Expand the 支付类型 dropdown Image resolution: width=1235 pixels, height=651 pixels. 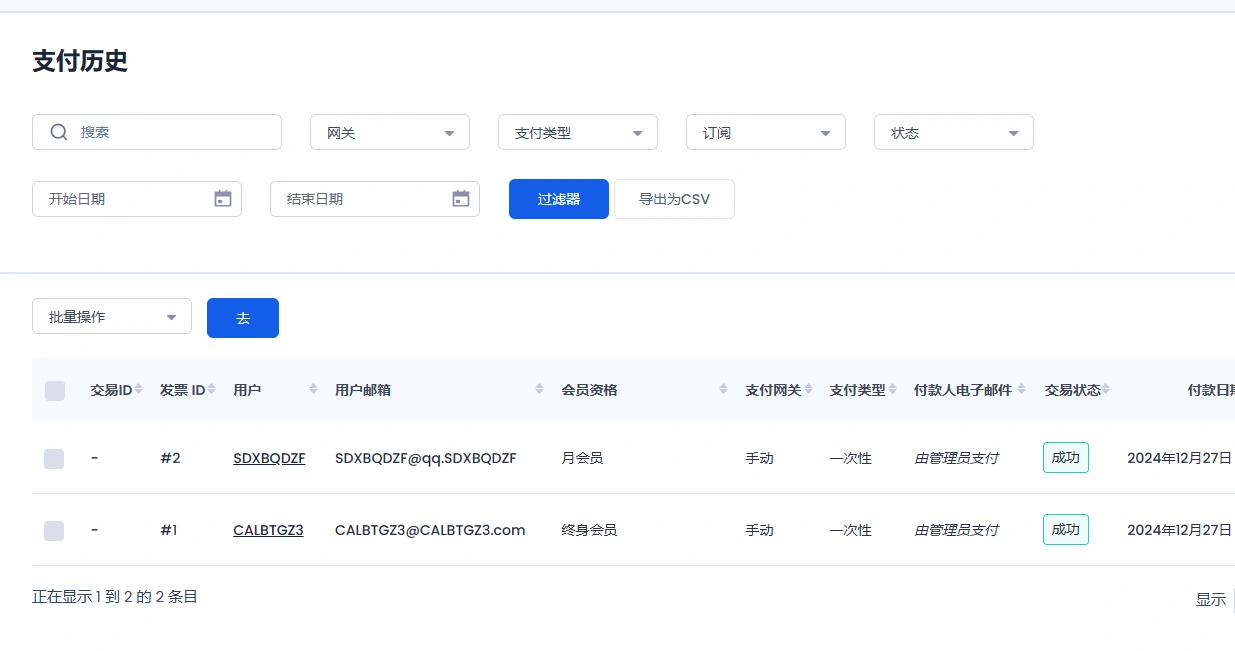pos(577,131)
